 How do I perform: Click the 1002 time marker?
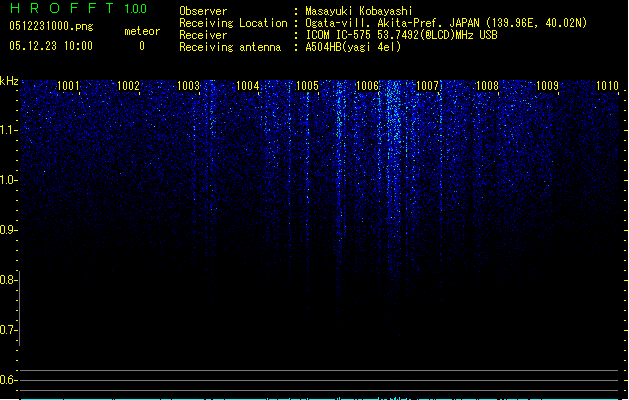click(x=128, y=85)
